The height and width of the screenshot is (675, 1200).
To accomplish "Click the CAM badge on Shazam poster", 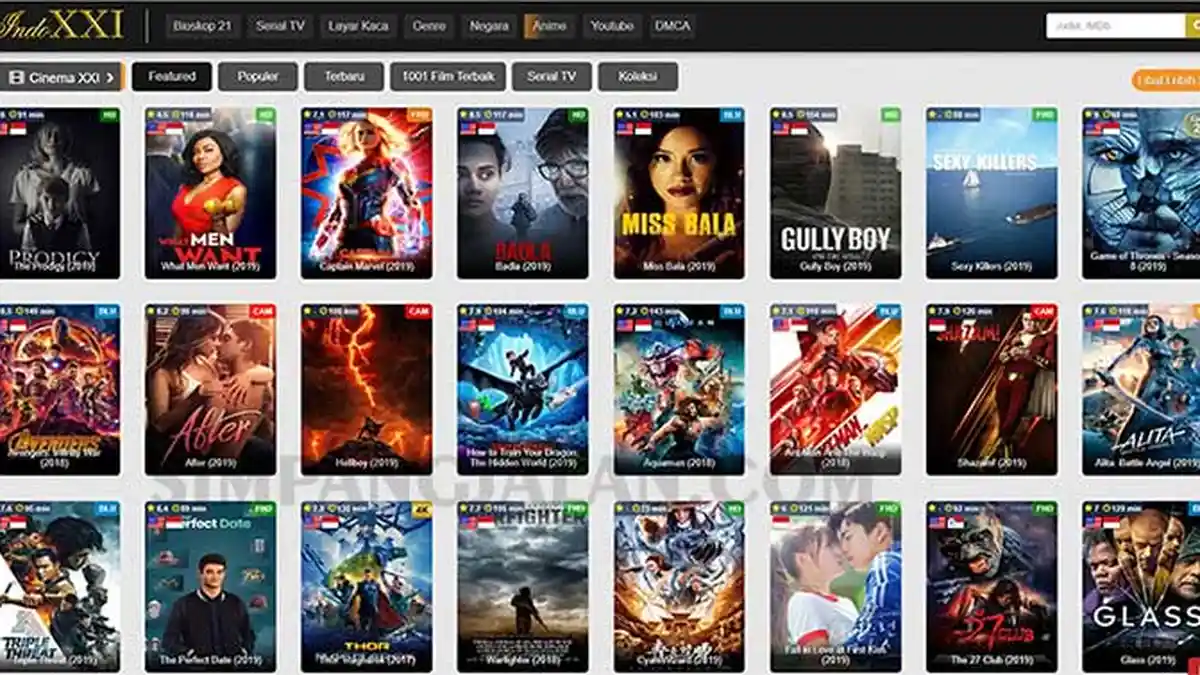I will pyautogui.click(x=1044, y=312).
